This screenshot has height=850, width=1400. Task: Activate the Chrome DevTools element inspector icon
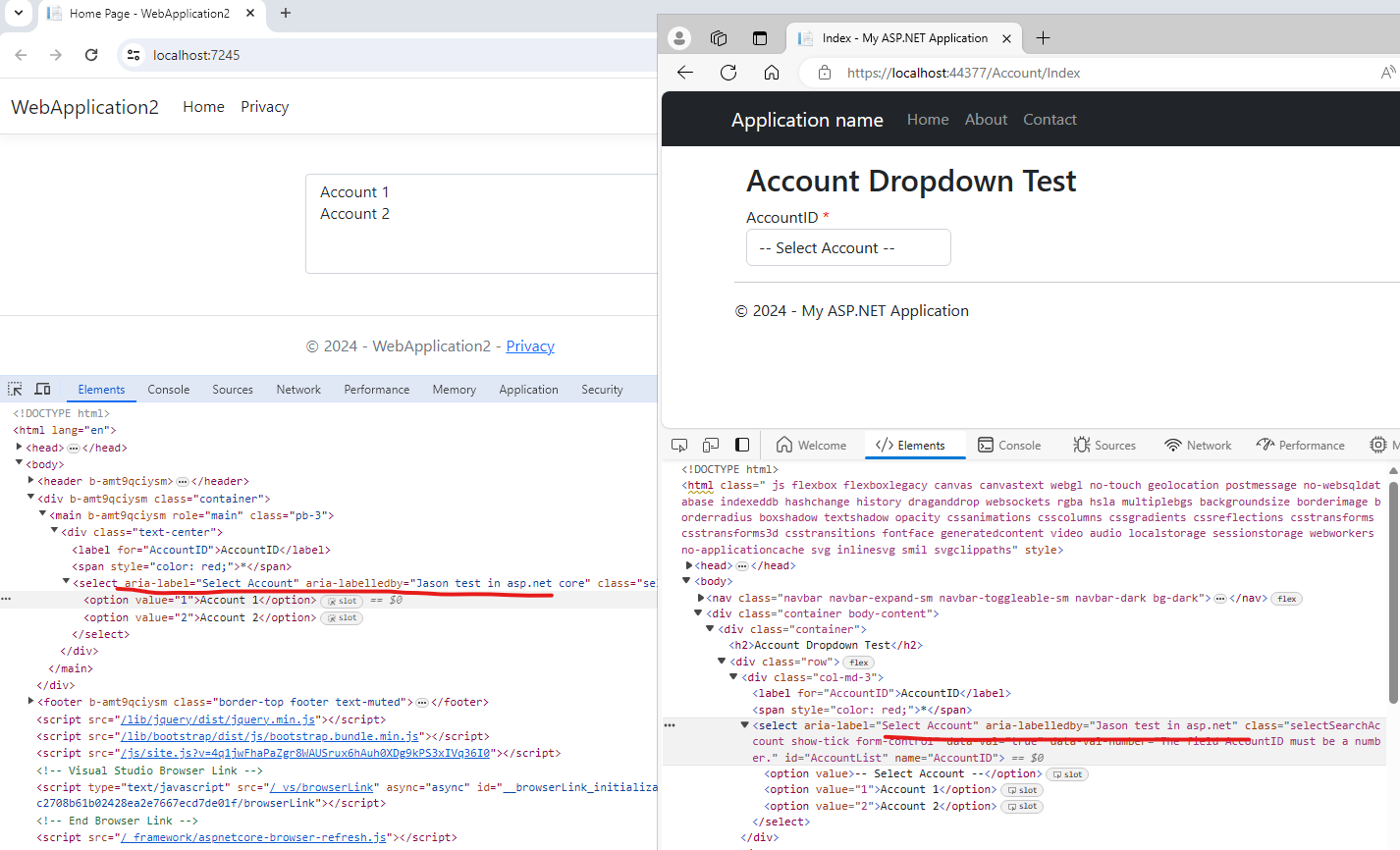[16, 389]
